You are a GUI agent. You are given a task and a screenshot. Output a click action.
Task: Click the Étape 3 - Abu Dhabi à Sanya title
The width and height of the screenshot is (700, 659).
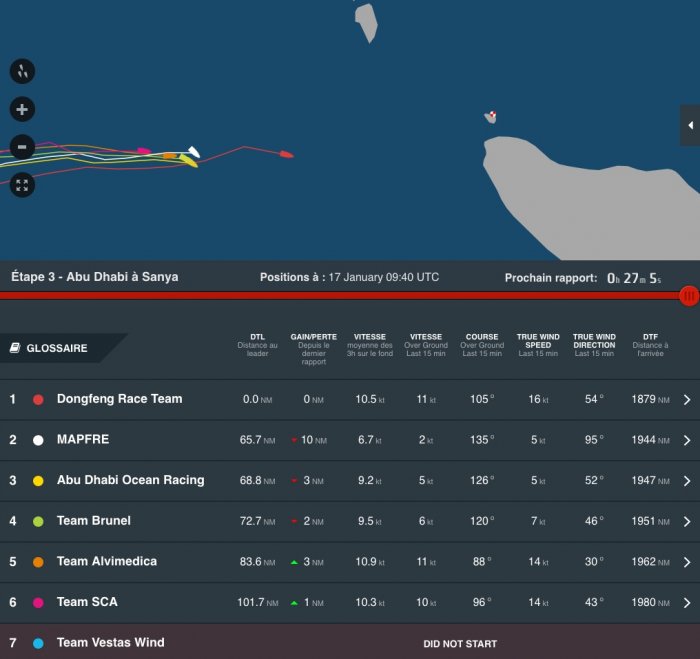pos(95,277)
